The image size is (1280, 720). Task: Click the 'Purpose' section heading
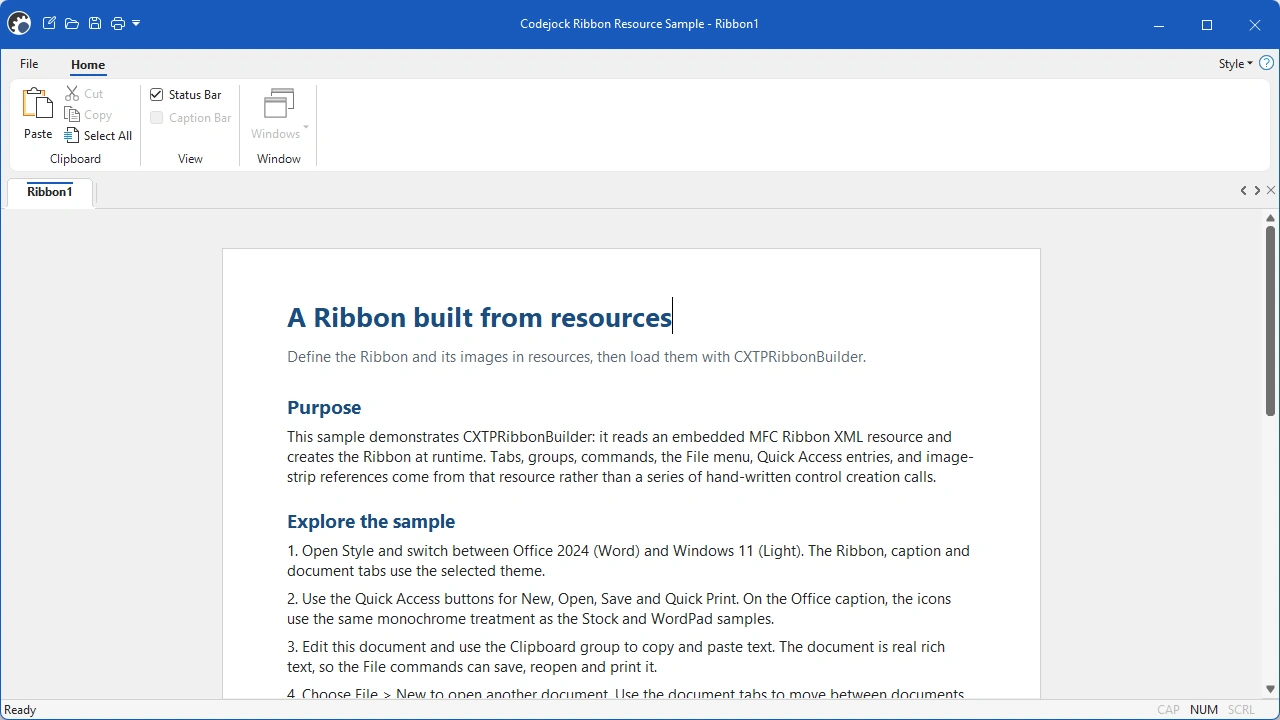coord(324,407)
